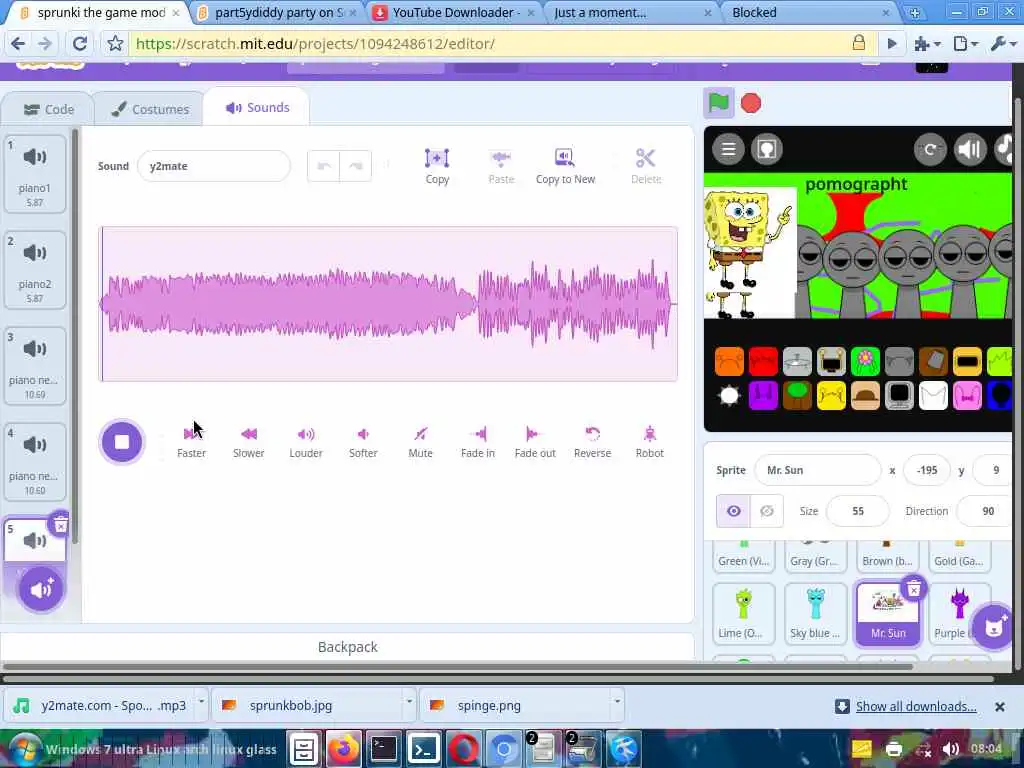The width and height of the screenshot is (1024, 768).
Task: Open the Backpack panel
Action: coord(347,647)
